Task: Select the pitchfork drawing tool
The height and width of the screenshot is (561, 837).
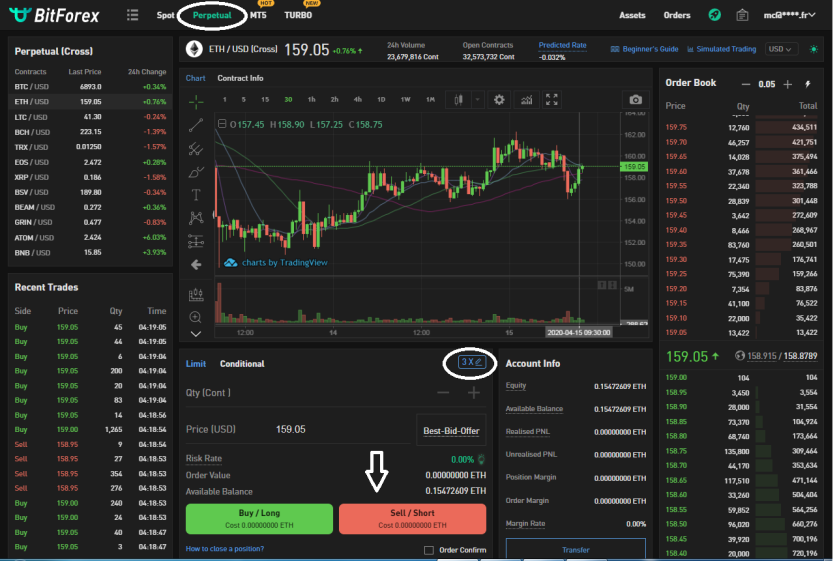Action: tap(196, 149)
